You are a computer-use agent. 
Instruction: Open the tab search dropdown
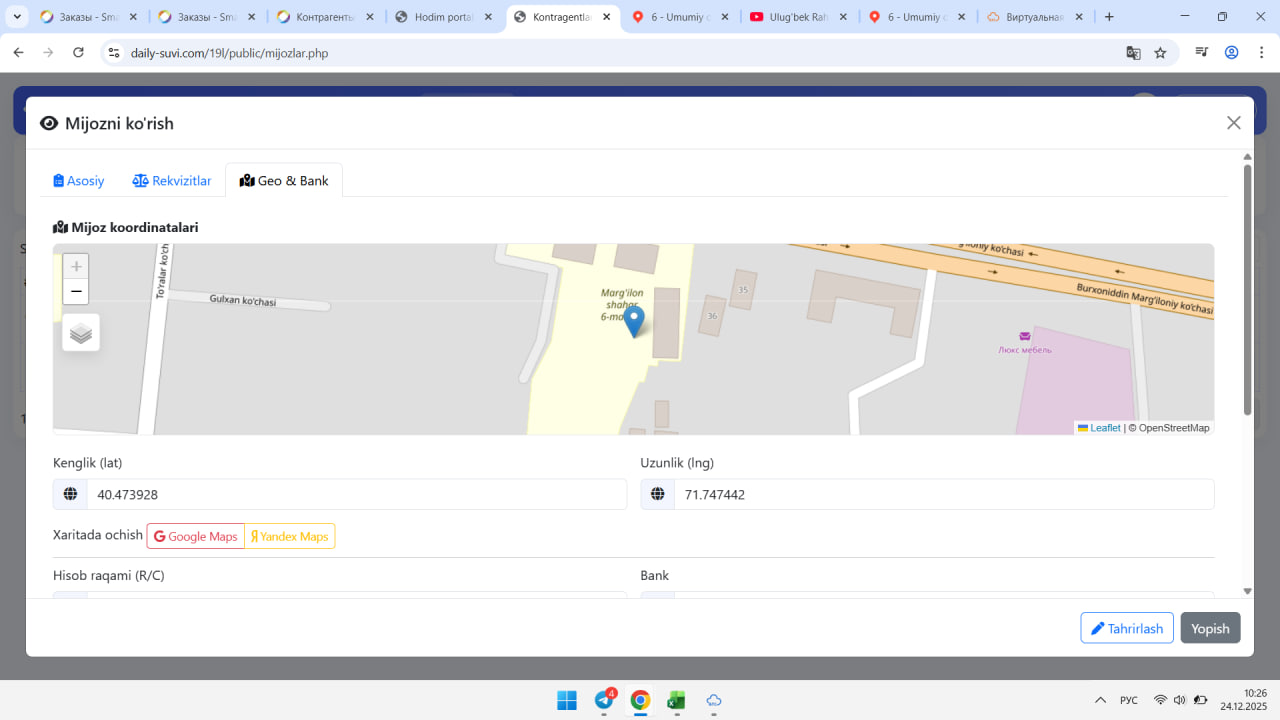[17, 17]
